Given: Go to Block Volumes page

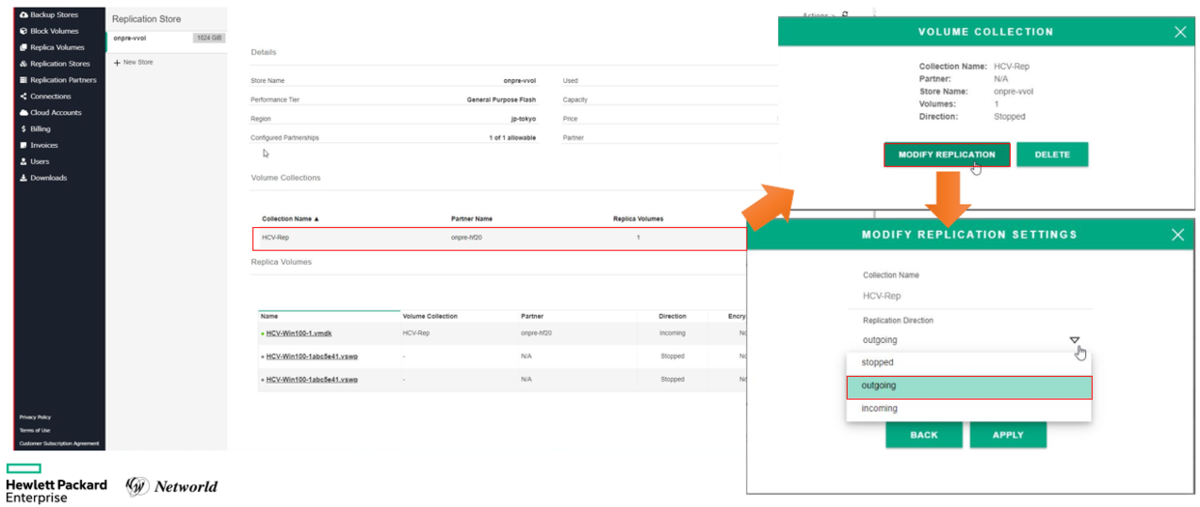Looking at the screenshot, I should coord(54,31).
